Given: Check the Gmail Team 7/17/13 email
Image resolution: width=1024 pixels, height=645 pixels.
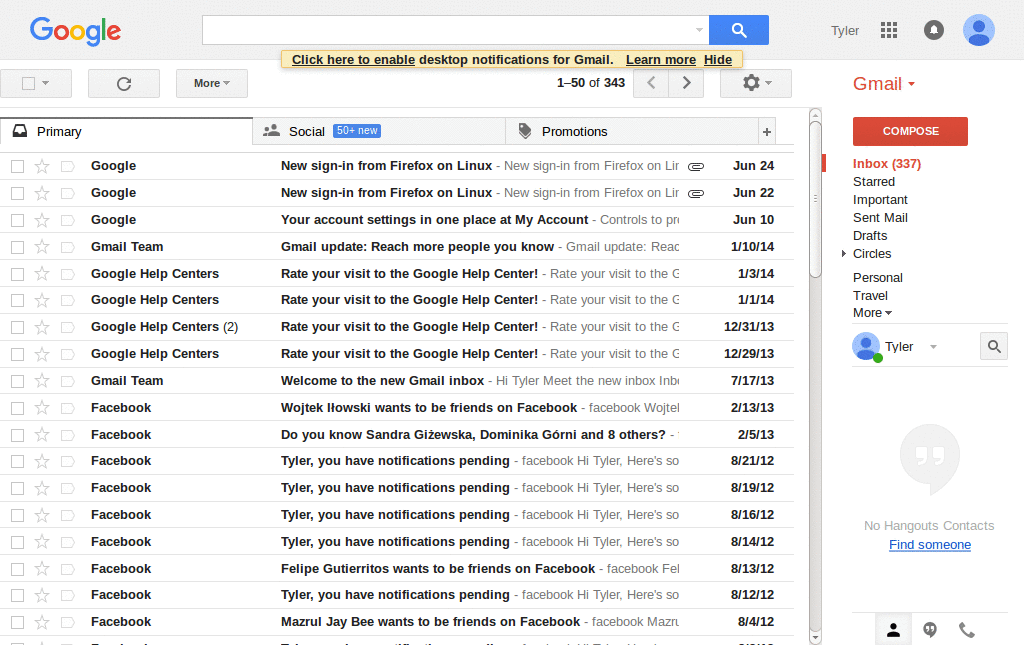Looking at the screenshot, I should [18, 381].
